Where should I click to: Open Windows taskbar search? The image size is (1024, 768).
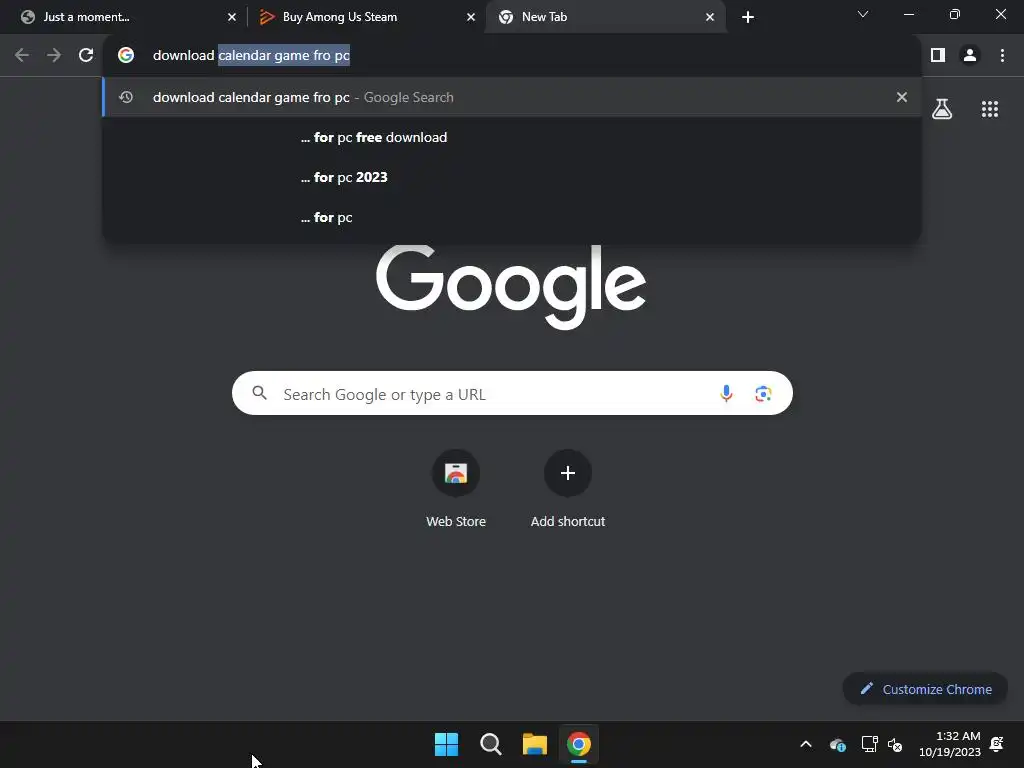click(x=490, y=744)
